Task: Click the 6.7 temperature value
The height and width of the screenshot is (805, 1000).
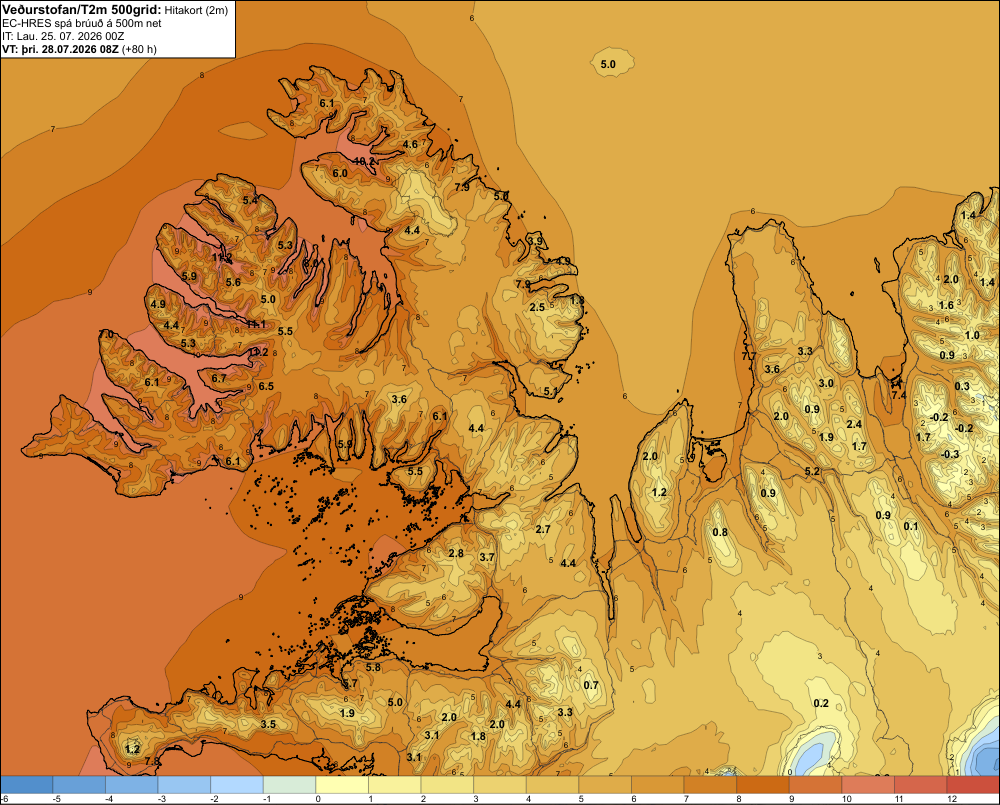Action: tap(219, 378)
